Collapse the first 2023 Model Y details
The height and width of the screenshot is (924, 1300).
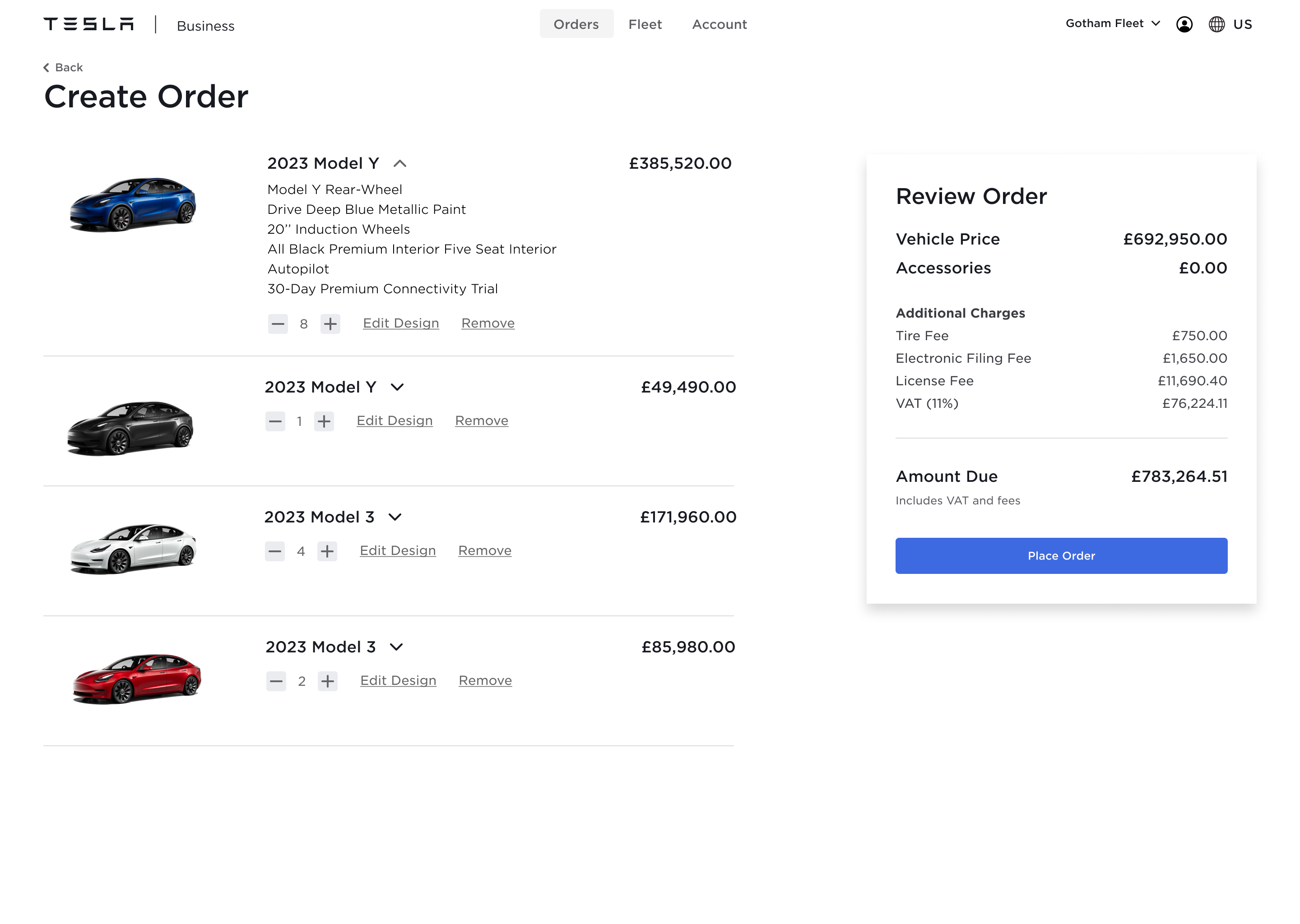click(399, 164)
